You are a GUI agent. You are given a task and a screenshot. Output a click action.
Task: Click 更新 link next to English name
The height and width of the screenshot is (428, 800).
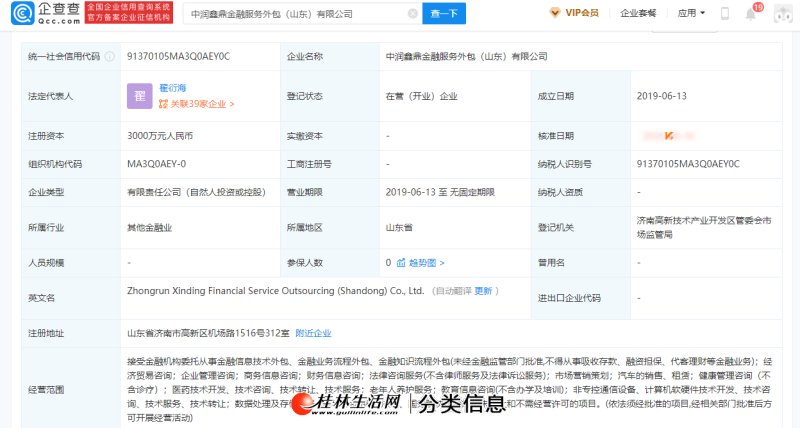pyautogui.click(x=483, y=291)
